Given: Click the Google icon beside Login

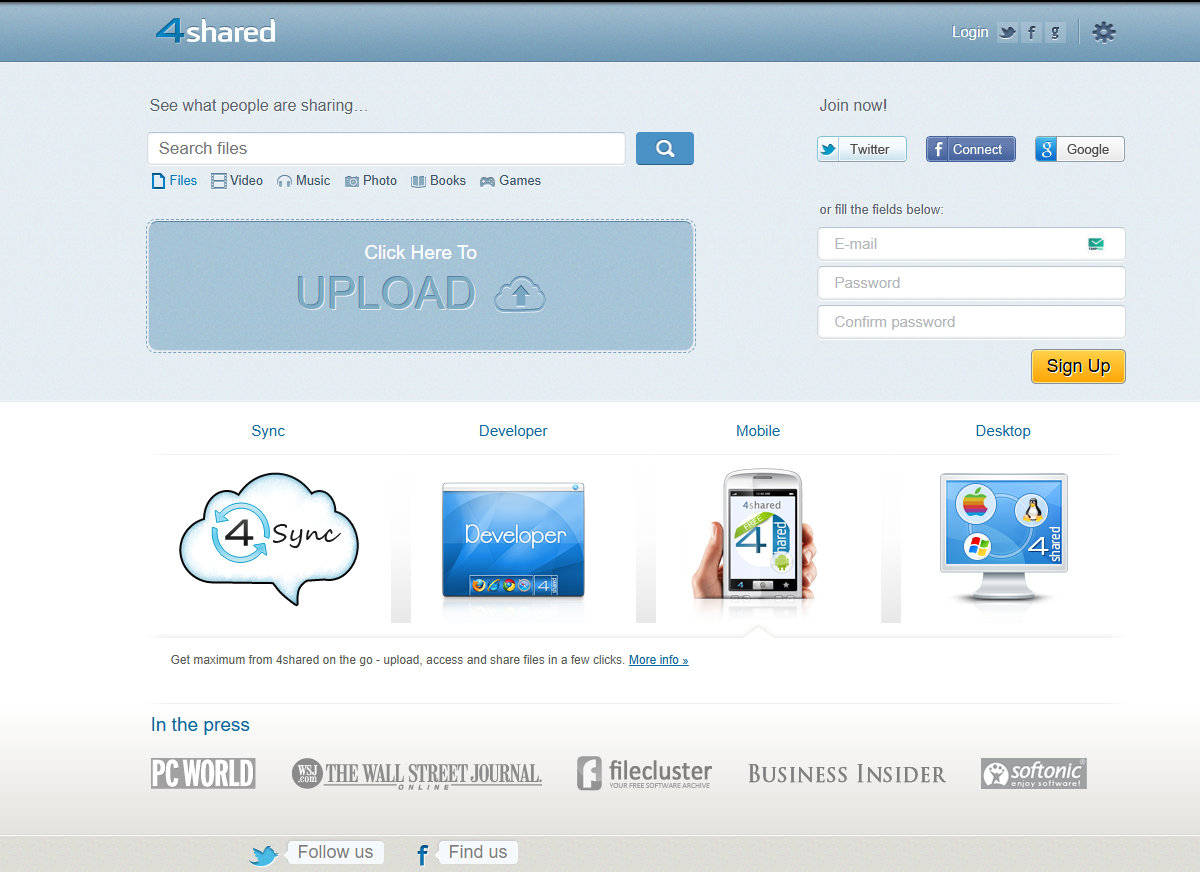Looking at the screenshot, I should 1055,32.
